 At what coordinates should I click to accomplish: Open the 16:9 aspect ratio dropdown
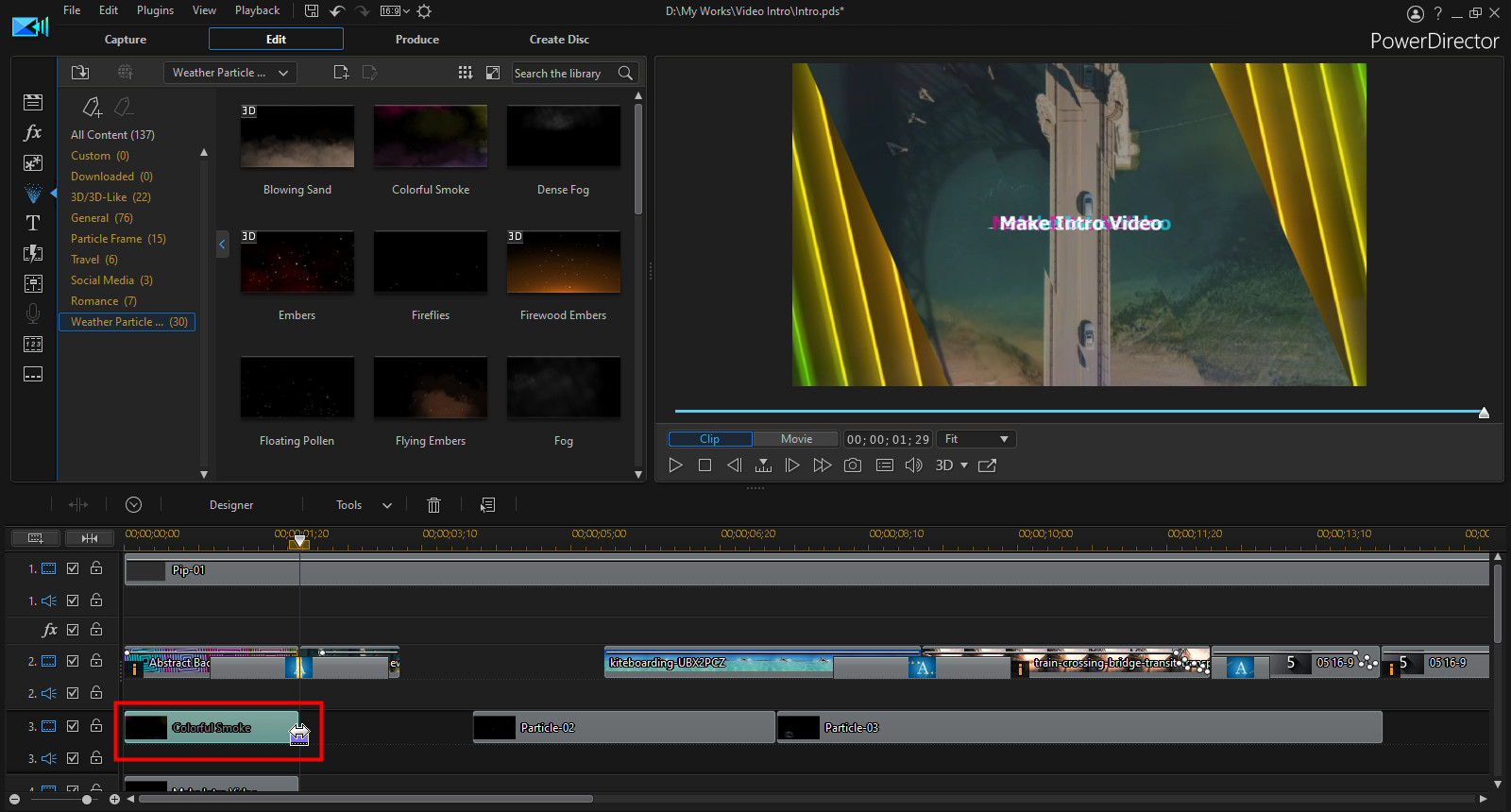[x=395, y=11]
